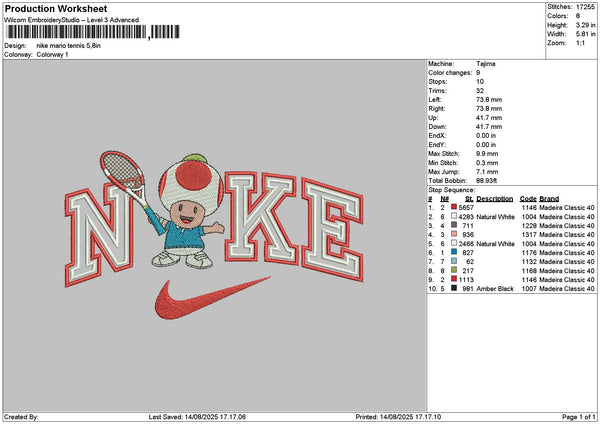
Task: Click the 'Production Worksheet' title
Action: click(56, 9)
